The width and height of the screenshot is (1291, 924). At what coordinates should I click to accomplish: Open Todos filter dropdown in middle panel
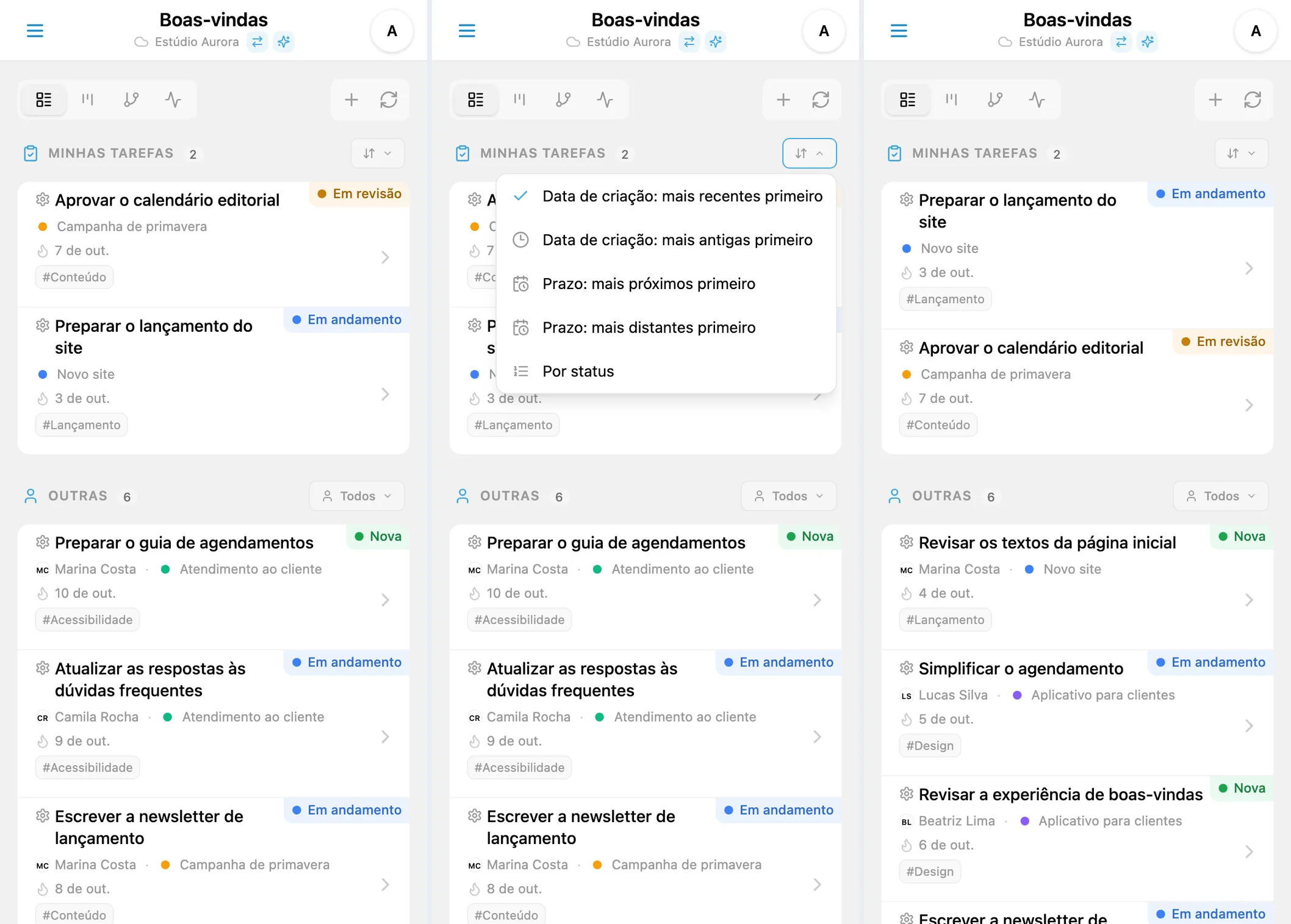click(789, 496)
